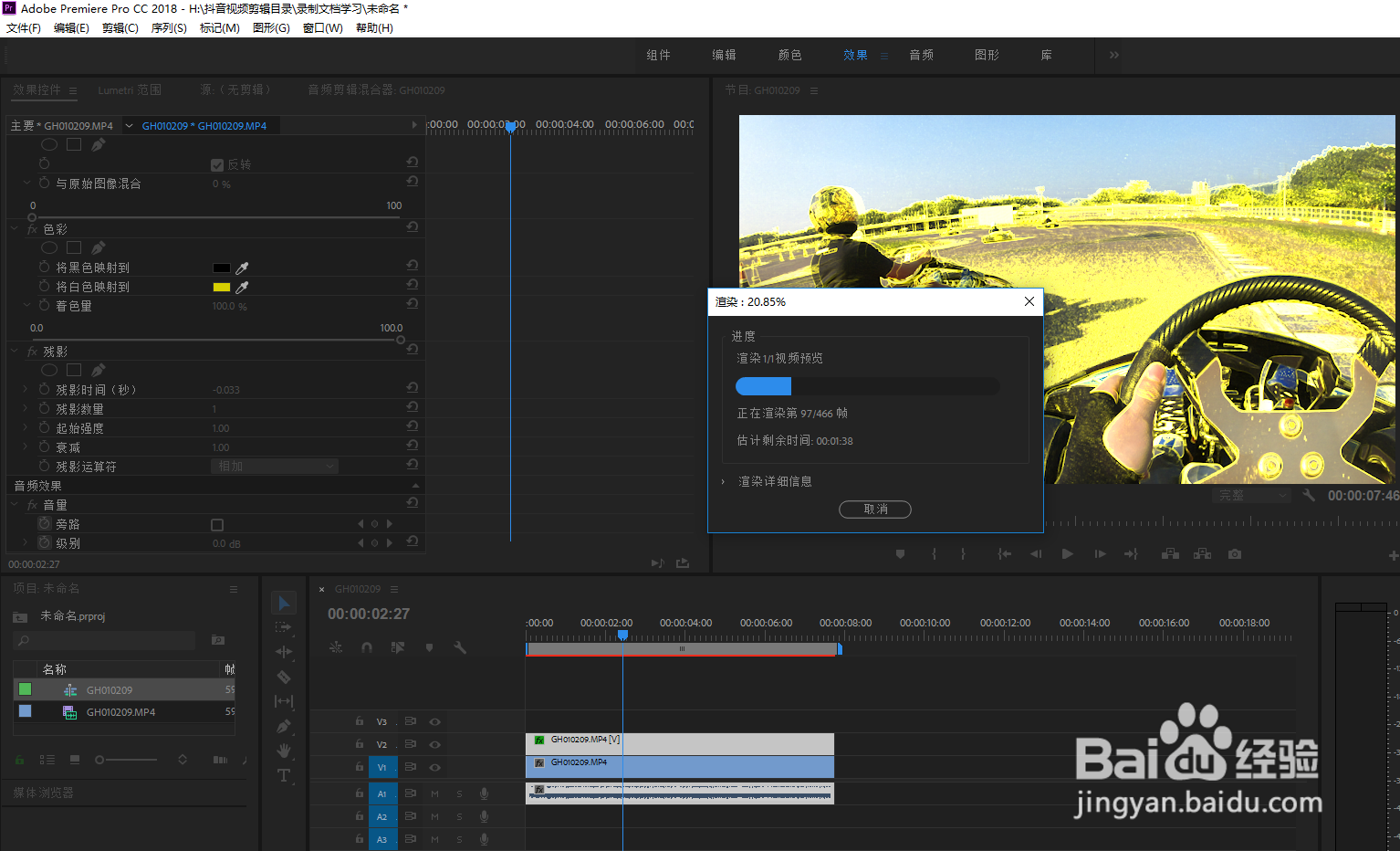Image resolution: width=1400 pixels, height=851 pixels.
Task: Create ellipse mask for 色彩 effect
Action: click(x=49, y=247)
